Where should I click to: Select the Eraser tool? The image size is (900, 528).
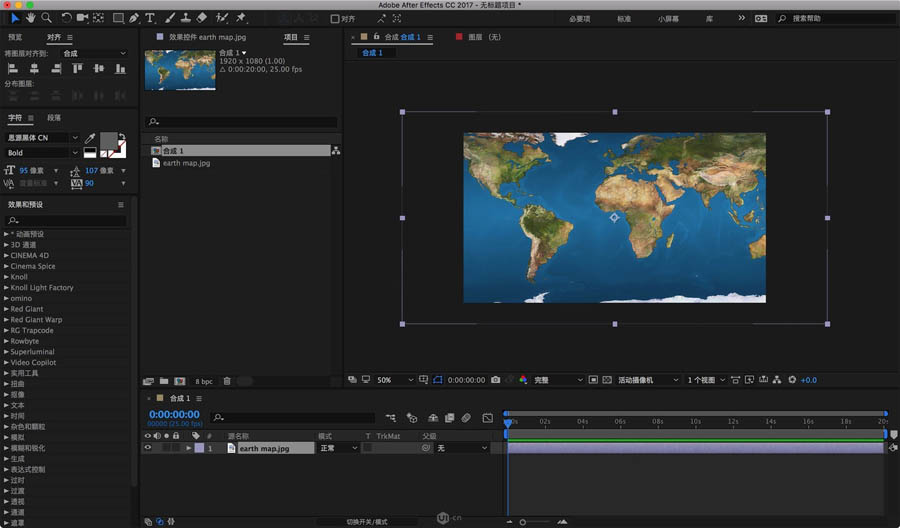pyautogui.click(x=202, y=18)
